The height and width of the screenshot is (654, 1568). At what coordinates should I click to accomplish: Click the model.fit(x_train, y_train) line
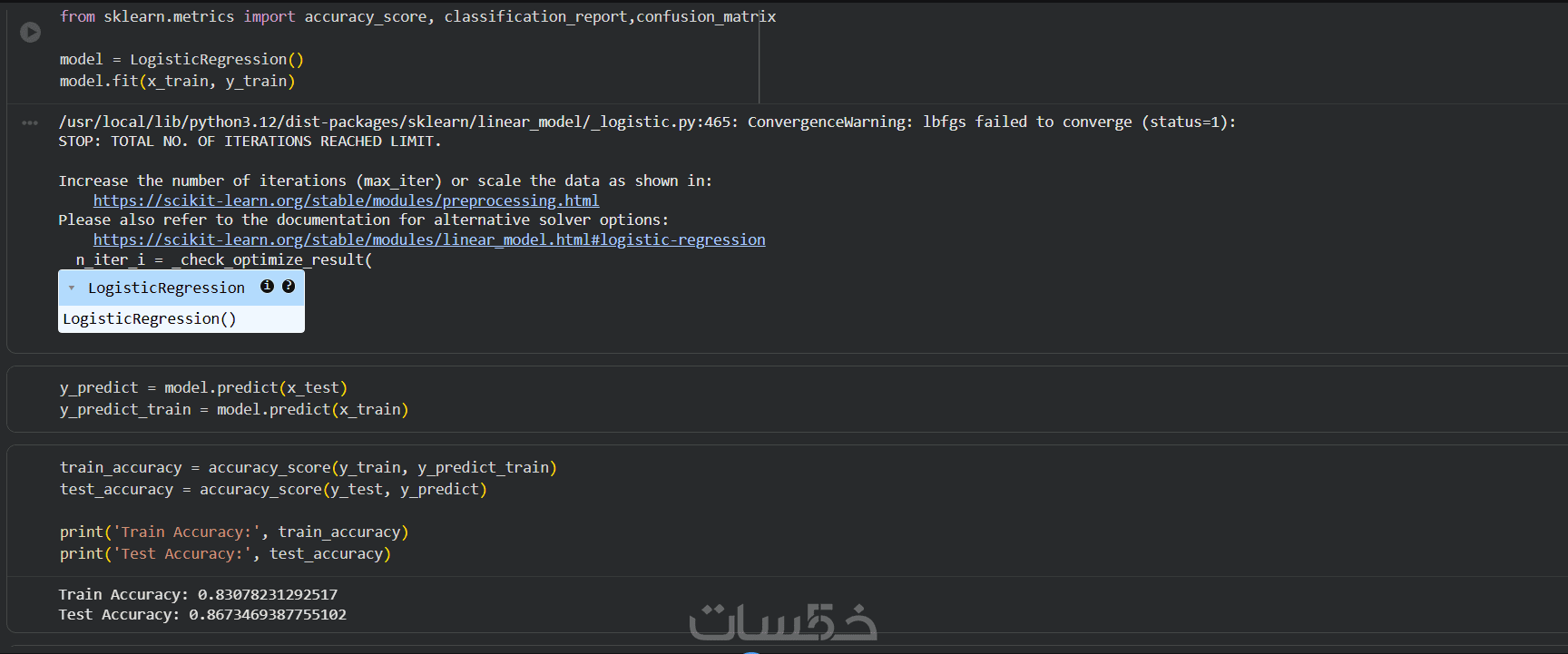point(177,82)
